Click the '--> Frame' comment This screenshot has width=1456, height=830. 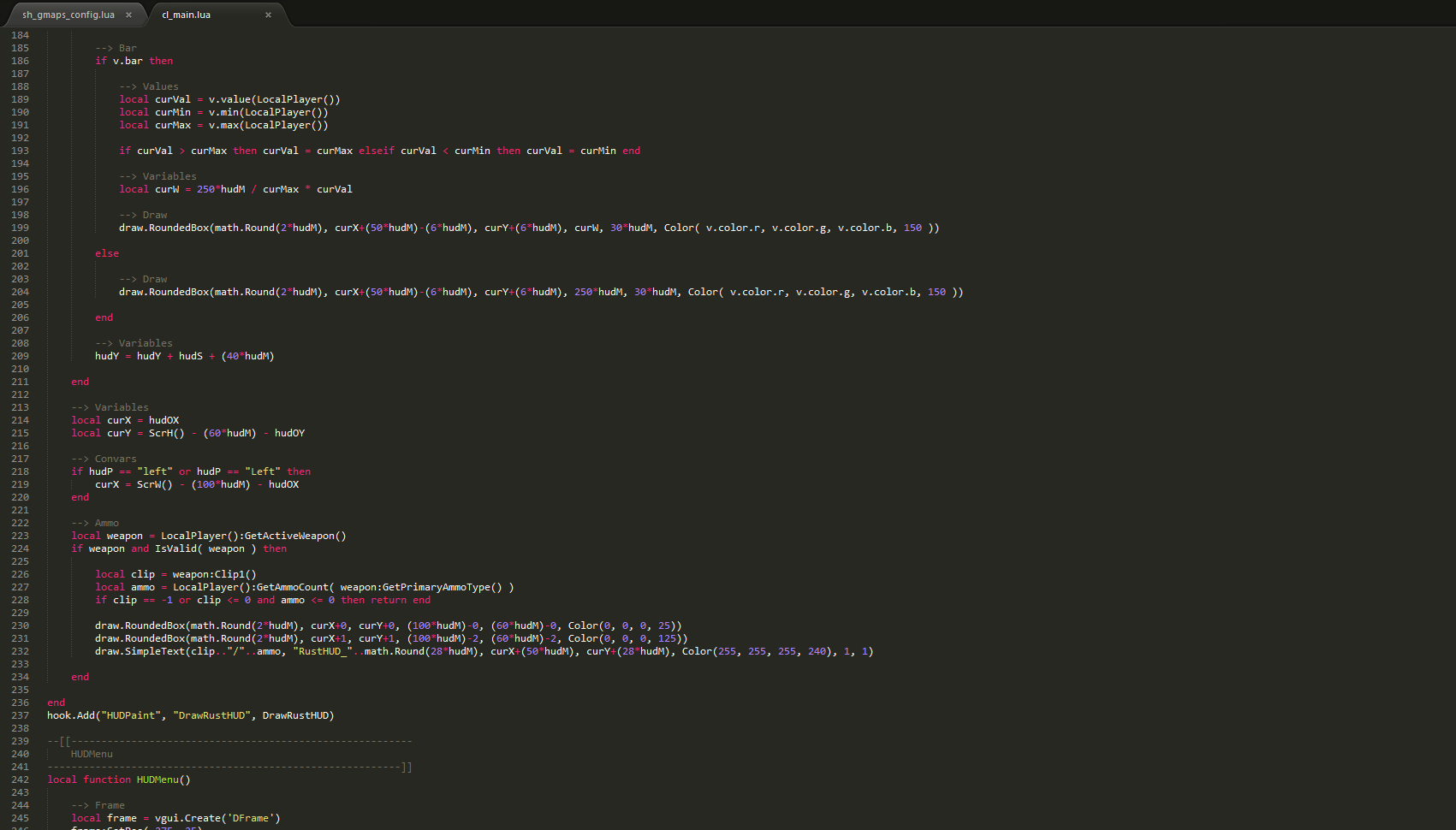pyautogui.click(x=98, y=805)
